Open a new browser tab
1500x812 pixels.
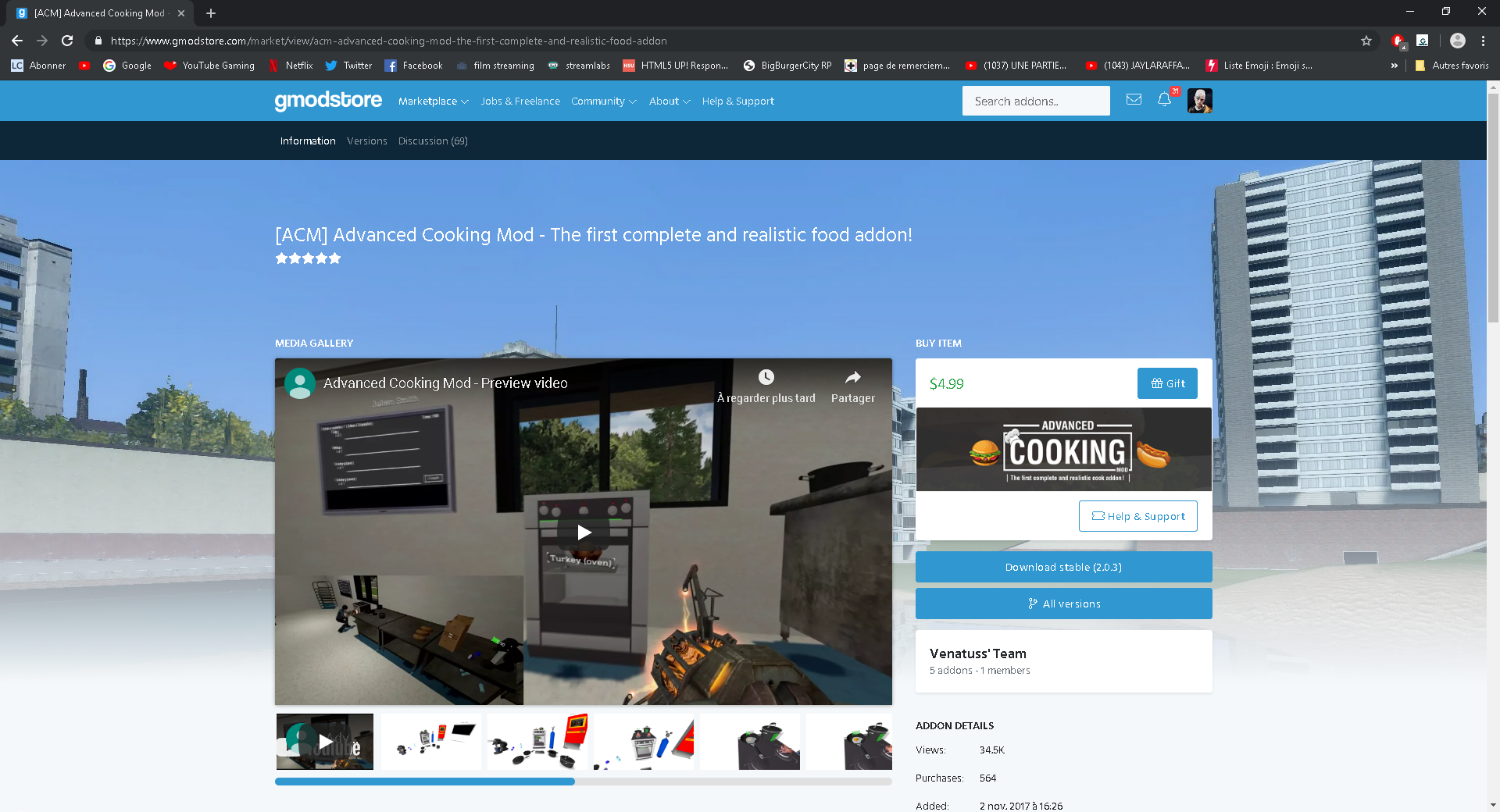(x=211, y=13)
